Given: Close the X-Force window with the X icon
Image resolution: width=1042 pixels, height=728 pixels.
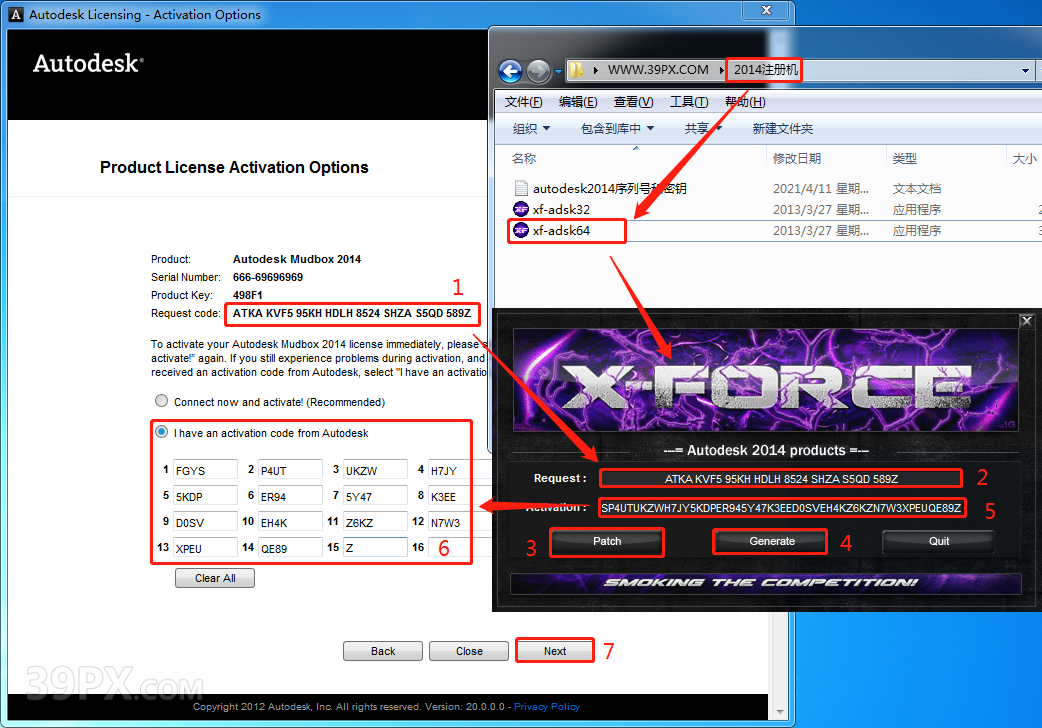Looking at the screenshot, I should click(x=1026, y=321).
